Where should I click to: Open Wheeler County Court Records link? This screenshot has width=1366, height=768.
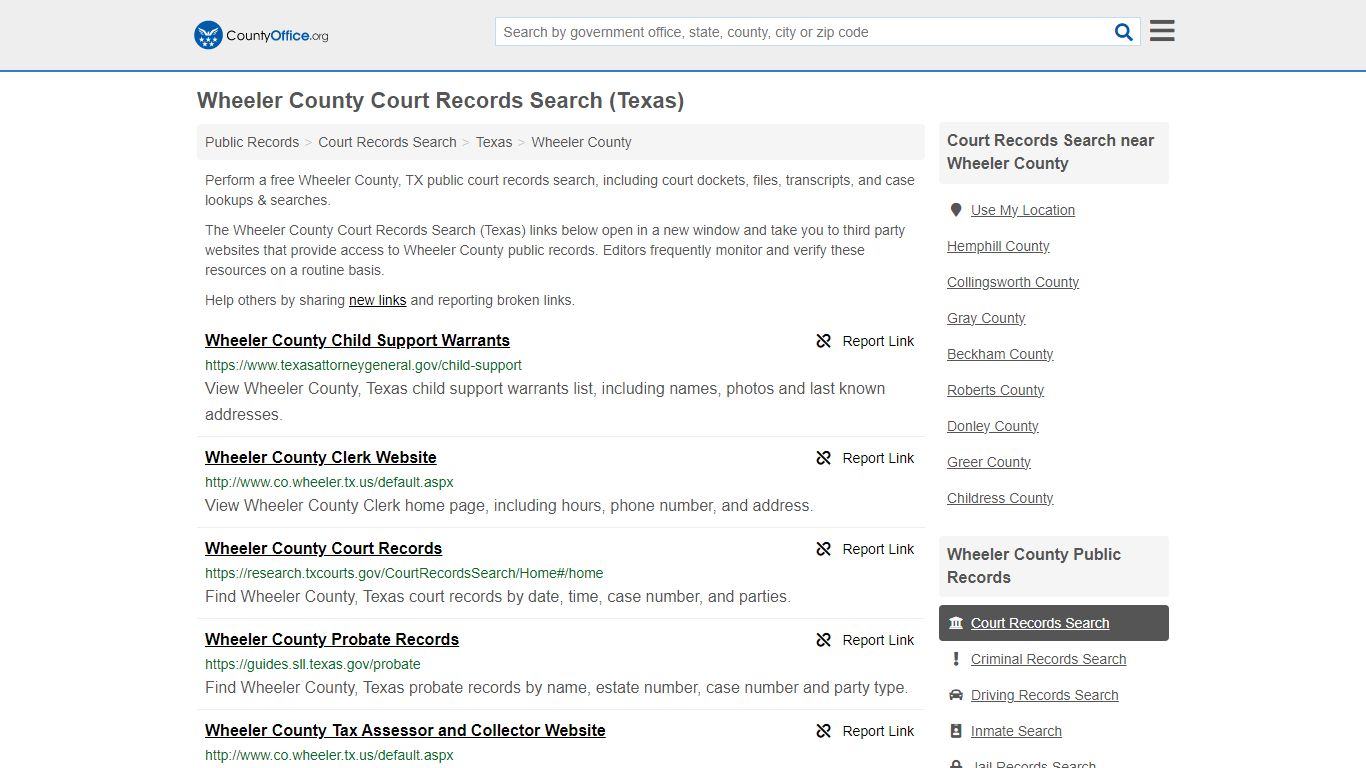pyautogui.click(x=323, y=548)
